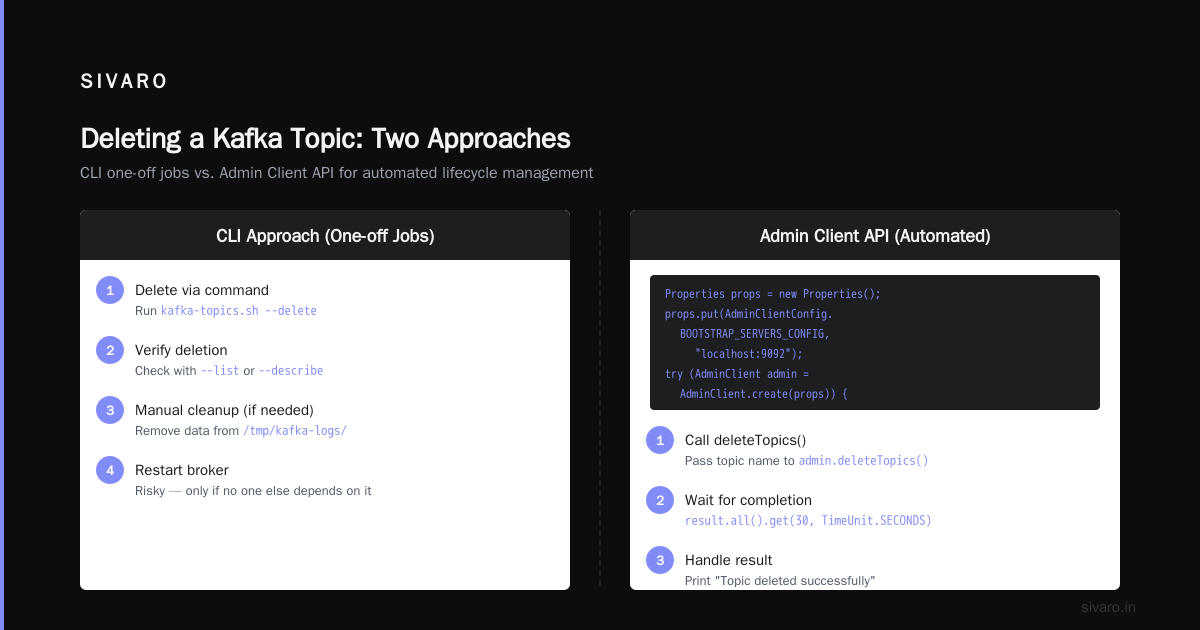Click the "Delete via command" step title
Viewport: 1200px width, 630px height.
click(202, 290)
